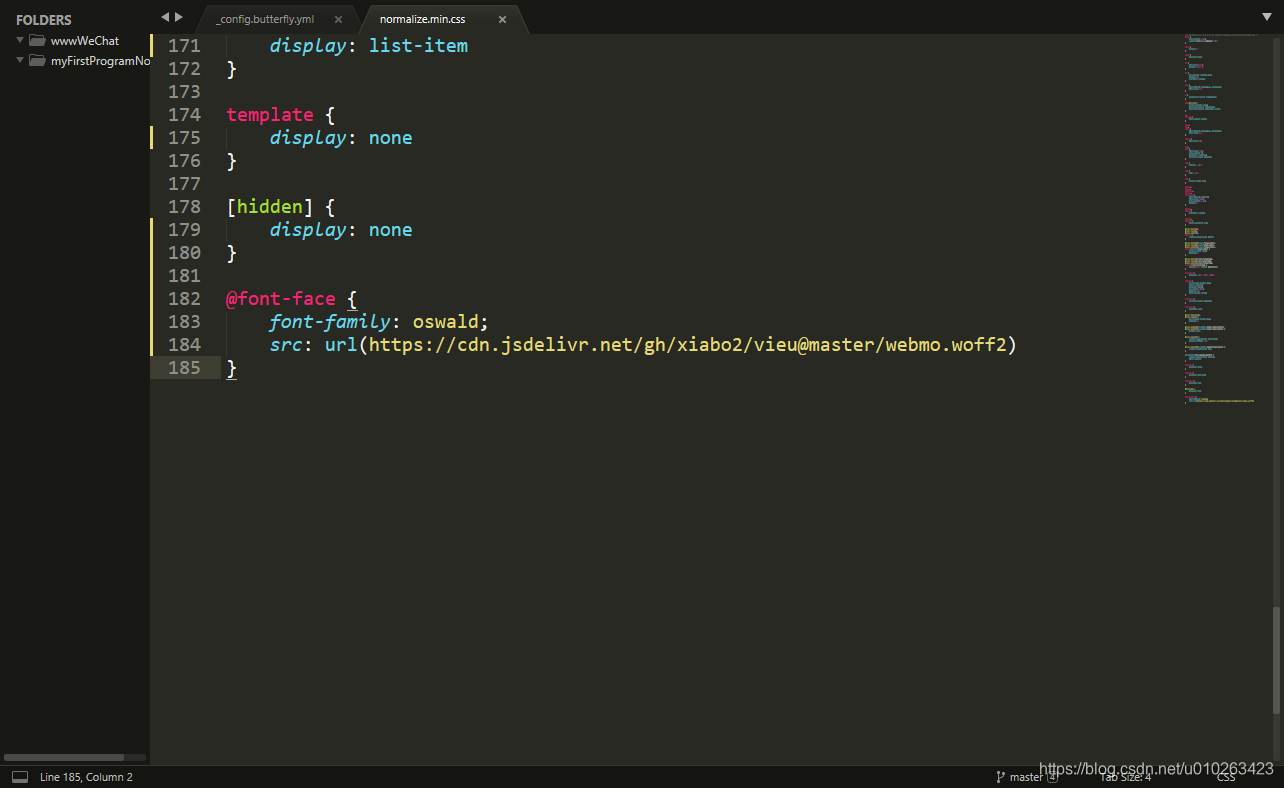Screen dimensions: 1284x788
Task: Click the '@font-face' rule on line 182
Action: point(281,299)
